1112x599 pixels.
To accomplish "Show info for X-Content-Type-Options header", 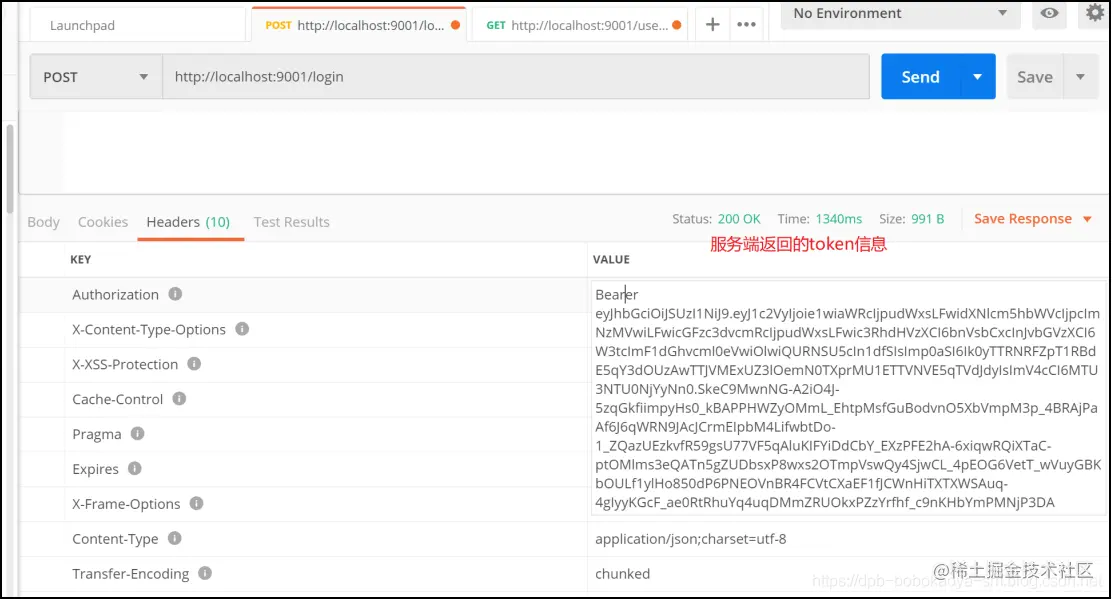I will (242, 329).
